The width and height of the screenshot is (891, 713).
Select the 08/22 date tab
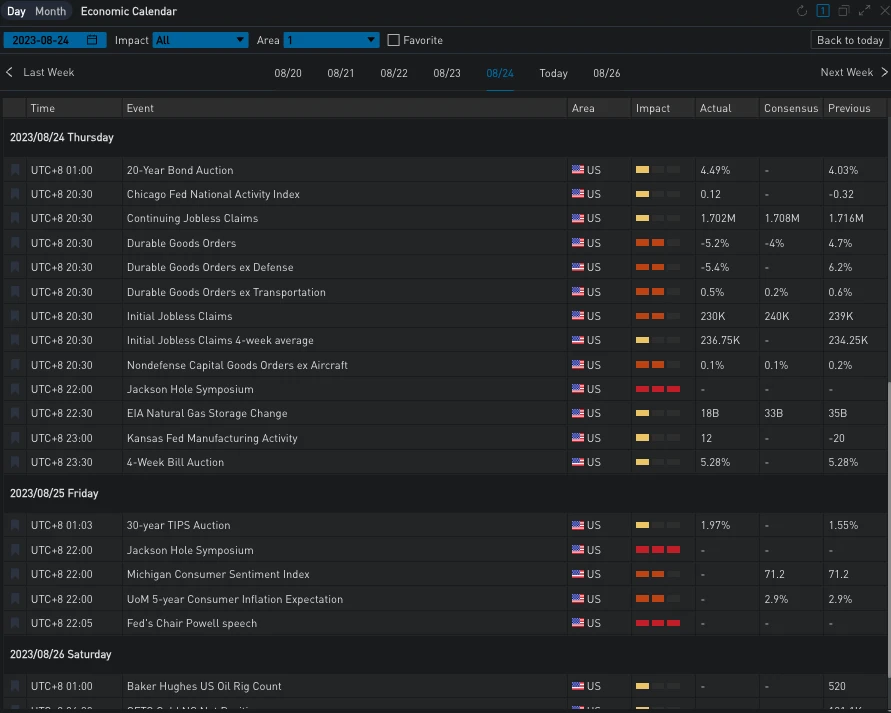coord(394,73)
